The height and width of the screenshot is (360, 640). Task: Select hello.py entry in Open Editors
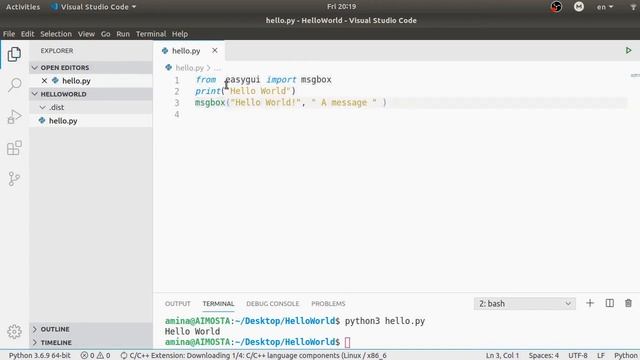click(91, 81)
